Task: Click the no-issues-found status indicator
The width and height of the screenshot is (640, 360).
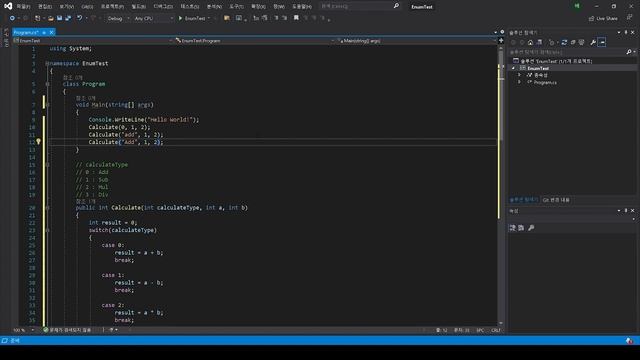Action: click(67, 330)
